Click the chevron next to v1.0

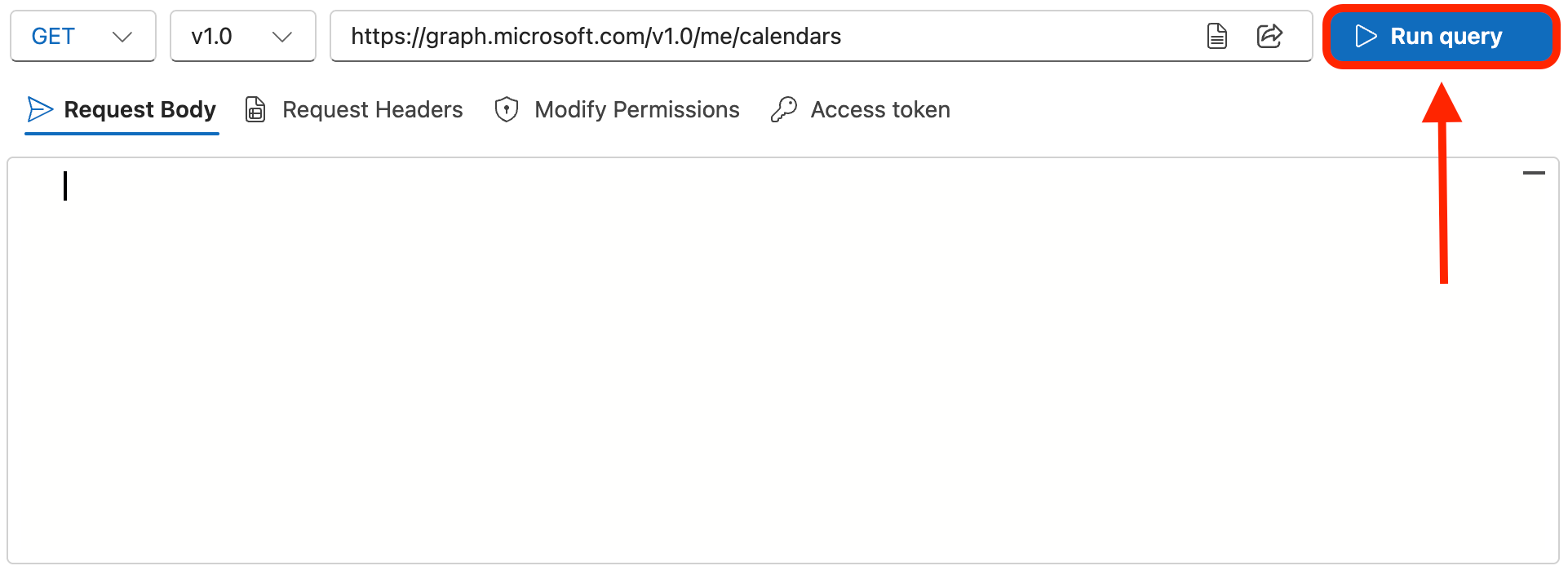pos(282,37)
